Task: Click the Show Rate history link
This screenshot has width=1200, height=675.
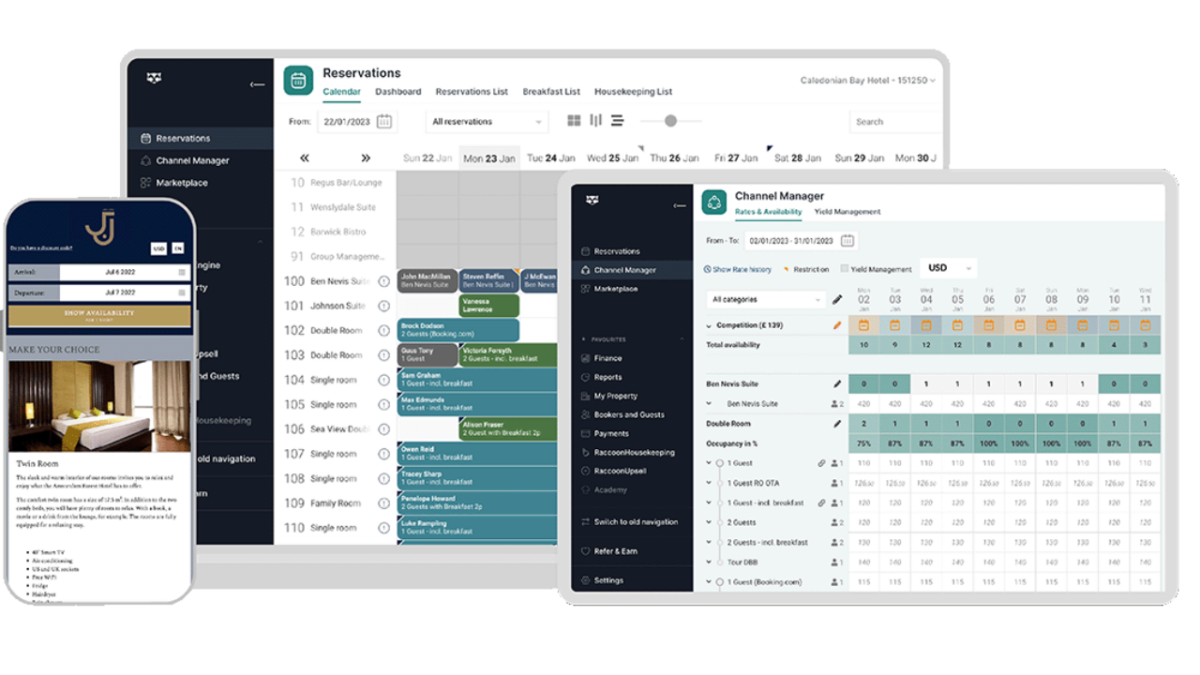Action: pyautogui.click(x=738, y=270)
